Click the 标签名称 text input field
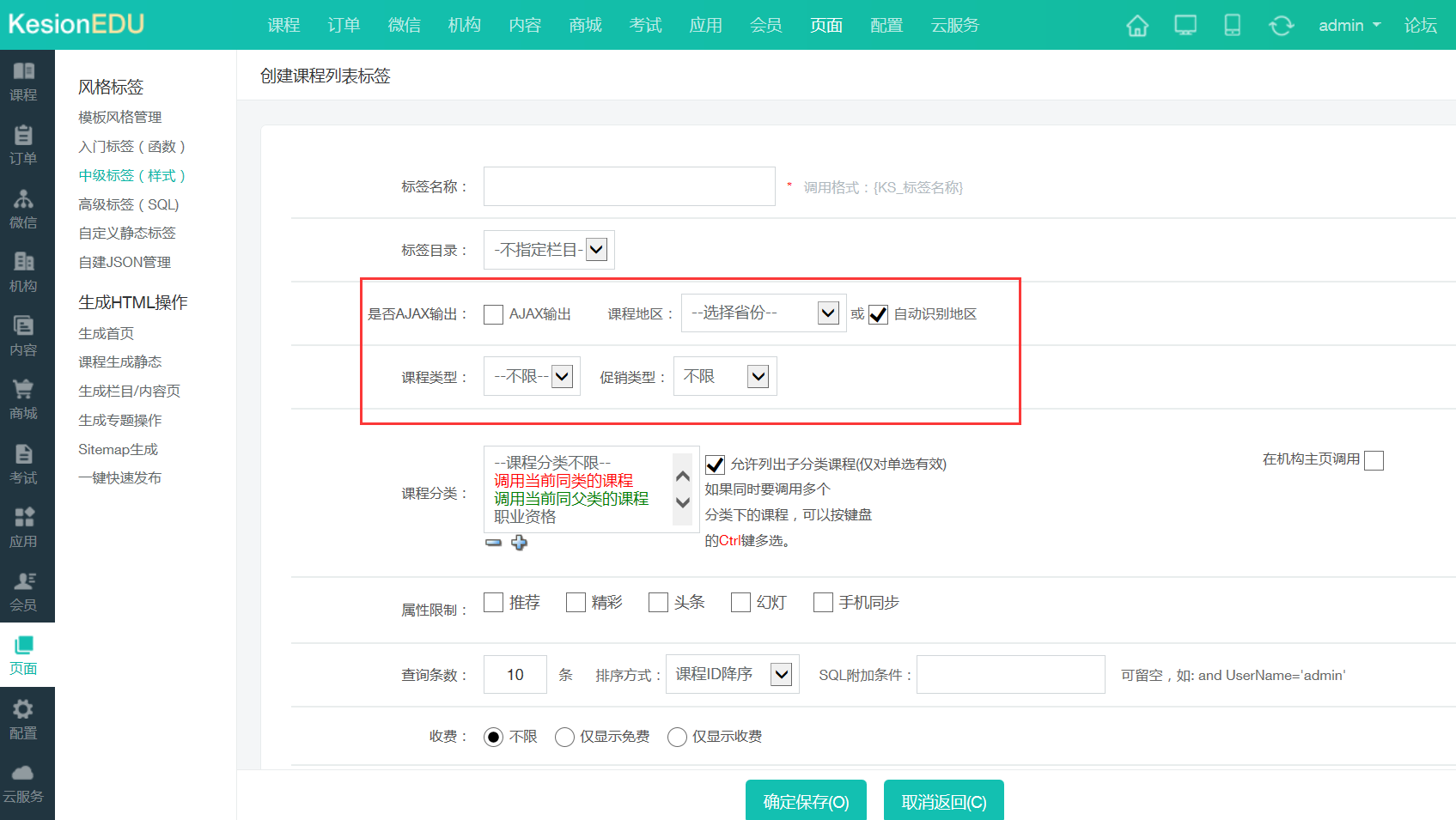The image size is (1456, 820). pos(629,186)
